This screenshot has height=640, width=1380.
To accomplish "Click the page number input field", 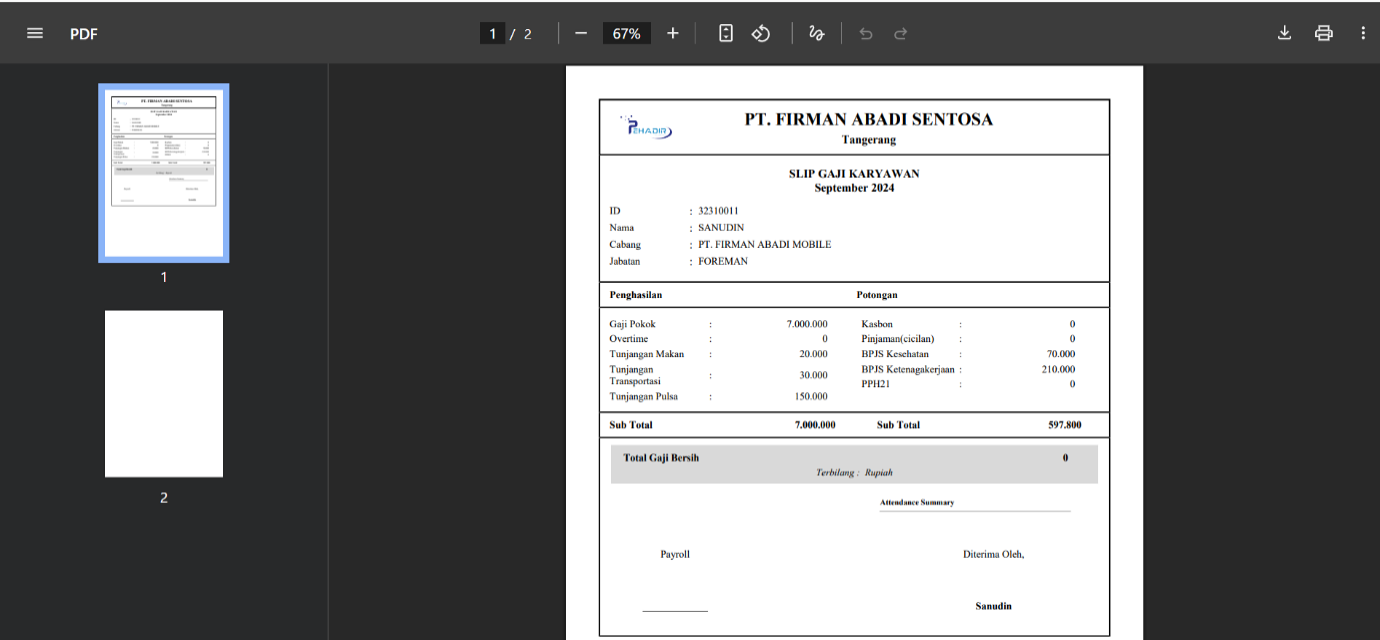I will (x=492, y=32).
